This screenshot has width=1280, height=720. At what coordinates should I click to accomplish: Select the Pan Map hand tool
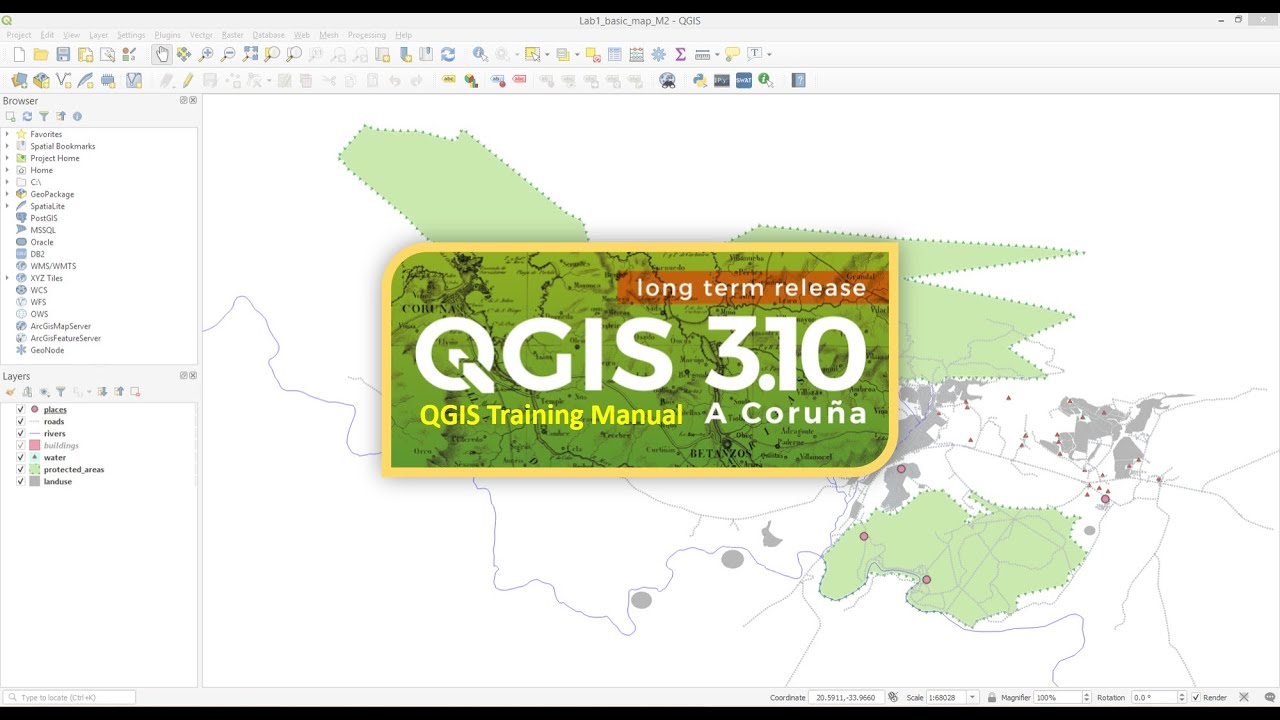tap(162, 54)
